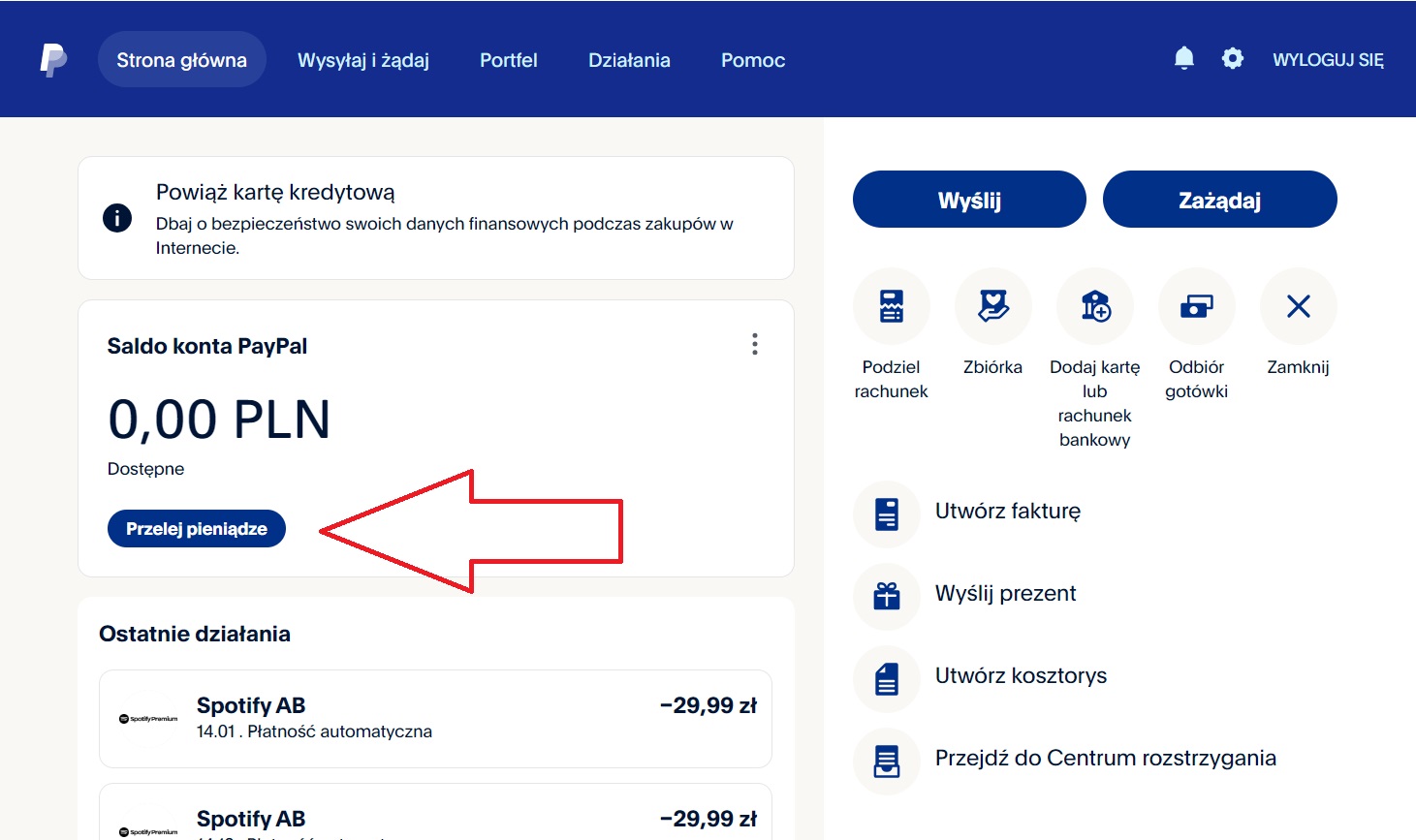1416x840 pixels.
Task: Click the Przelej pieniądze button
Action: click(196, 529)
